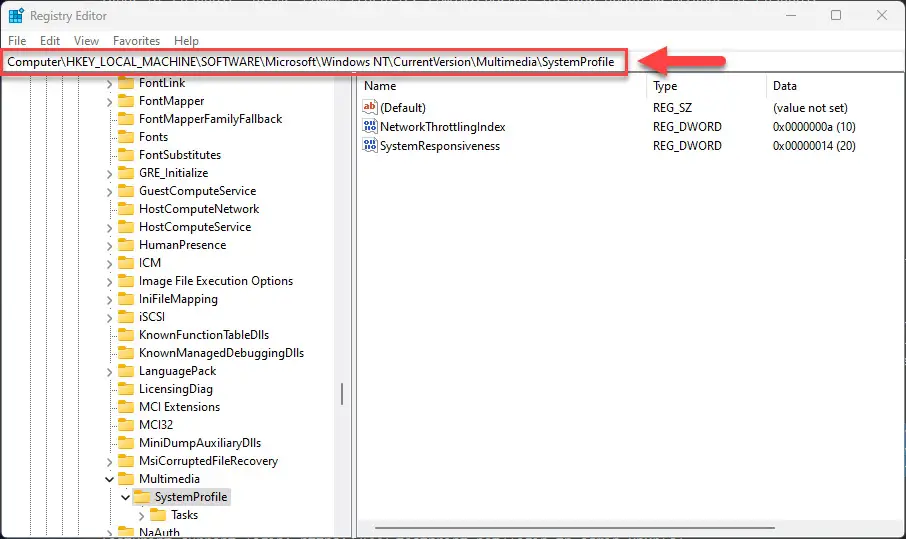
Task: Select the NetworkThrottlingIndex value name
Action: tap(443, 127)
